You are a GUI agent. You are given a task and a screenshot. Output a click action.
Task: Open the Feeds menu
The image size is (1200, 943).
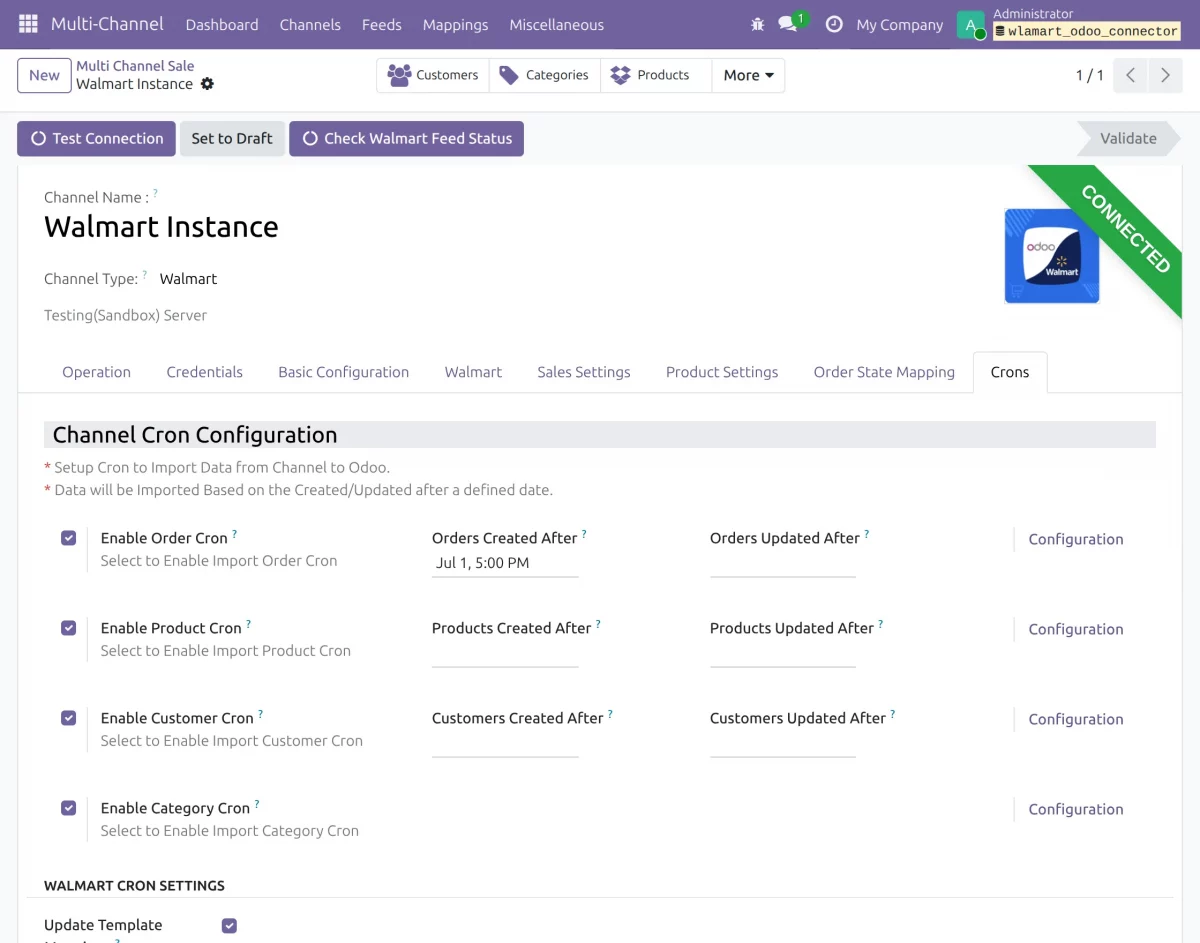coord(382,24)
